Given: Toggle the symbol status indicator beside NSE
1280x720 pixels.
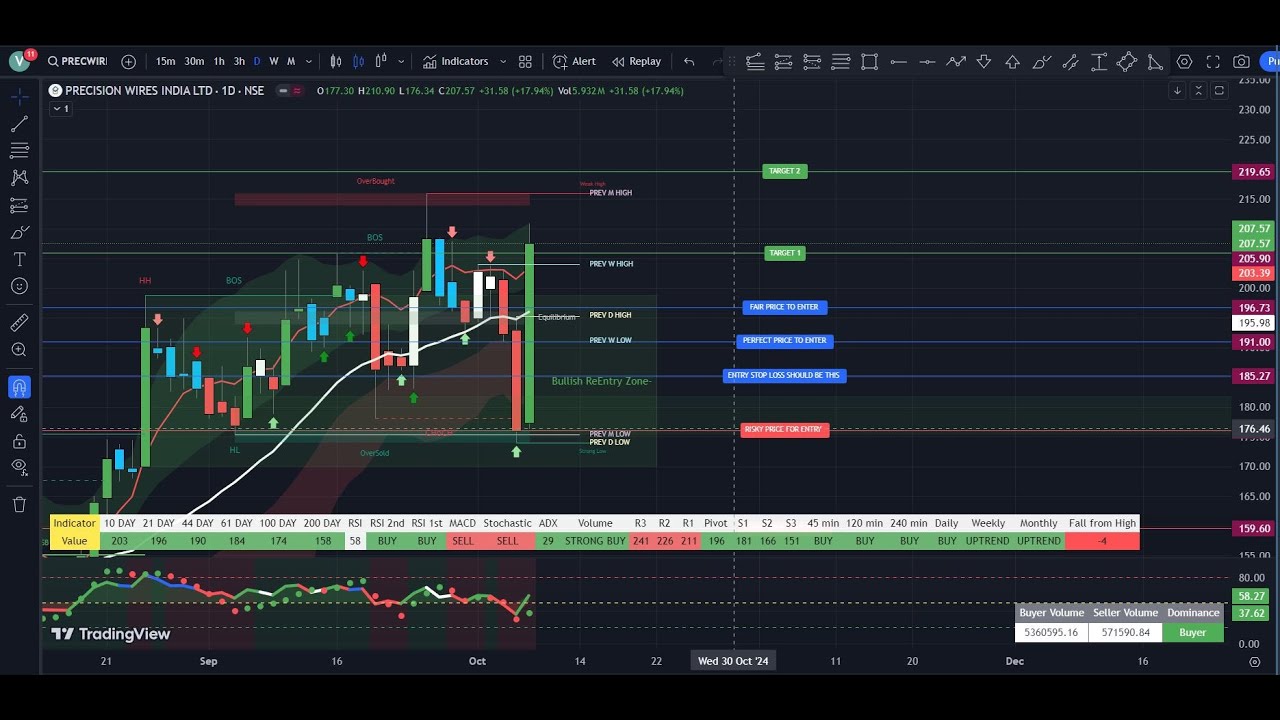Looking at the screenshot, I should [x=290, y=90].
